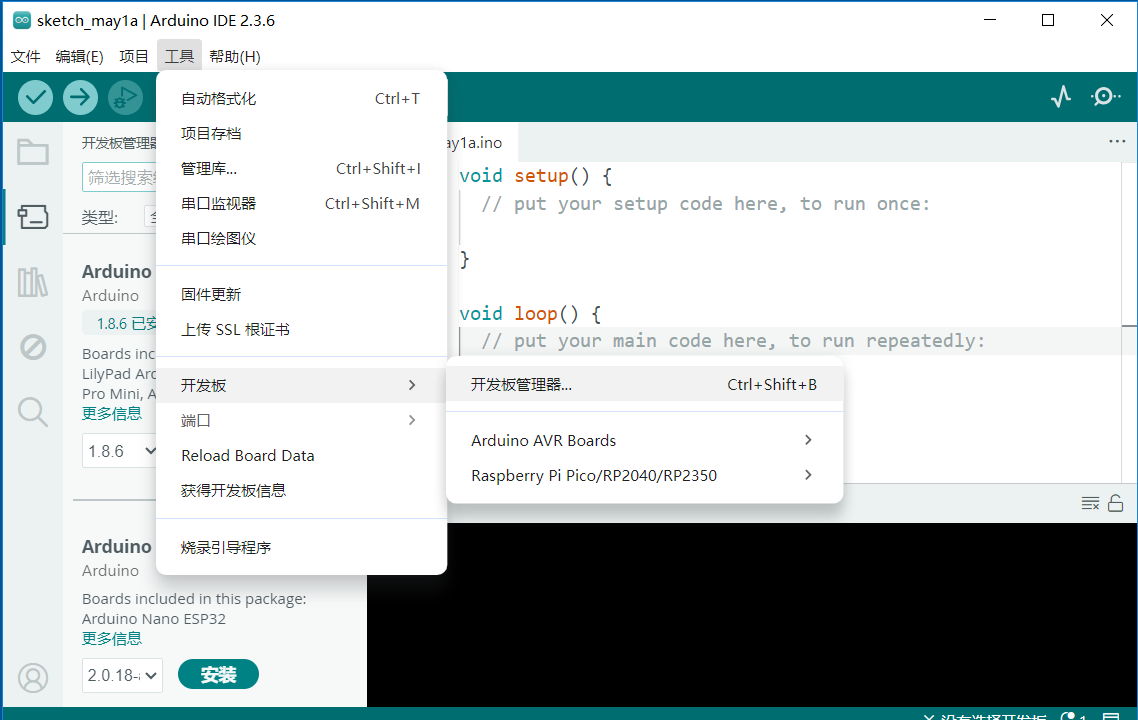Image resolution: width=1138 pixels, height=720 pixels.
Task: Open the Debug sidebar icon
Action: [x=33, y=347]
